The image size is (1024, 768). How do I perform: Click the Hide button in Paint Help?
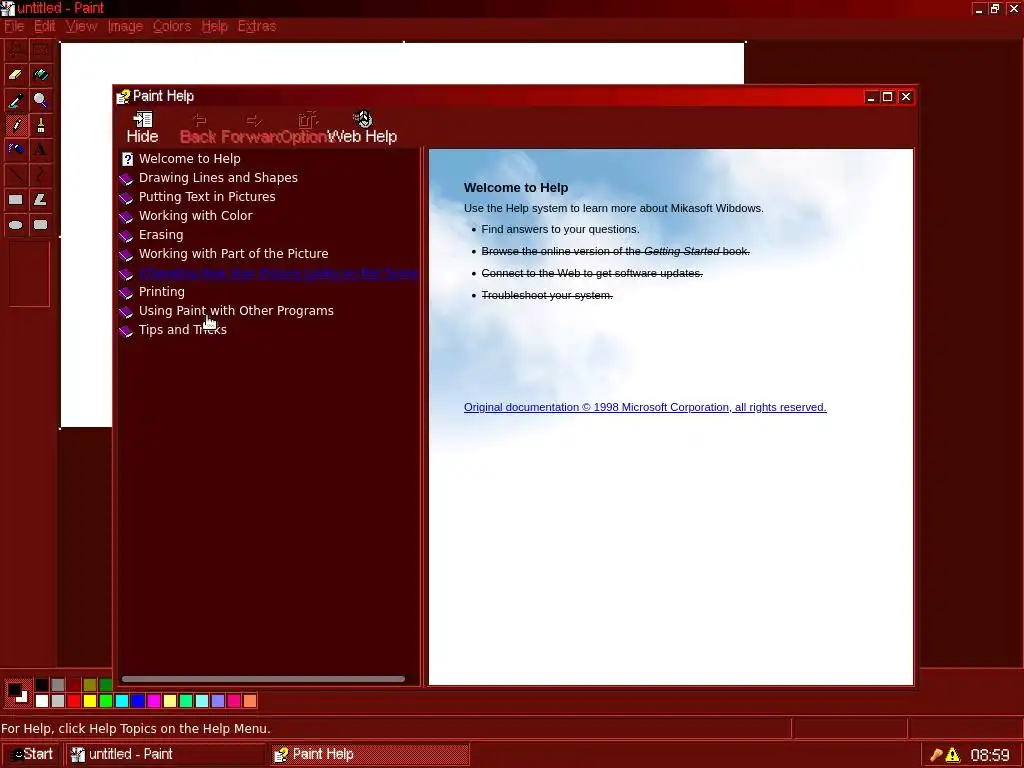point(142,127)
